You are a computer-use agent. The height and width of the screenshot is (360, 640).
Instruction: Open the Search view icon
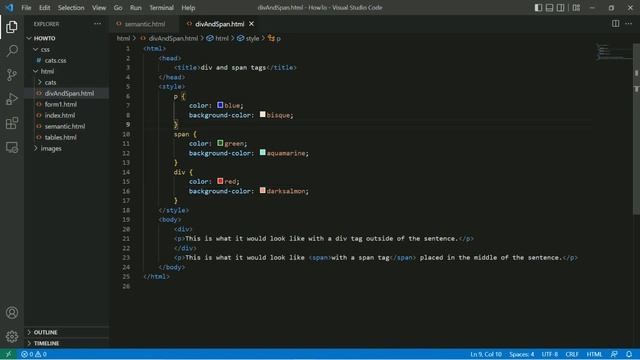tap(12, 51)
